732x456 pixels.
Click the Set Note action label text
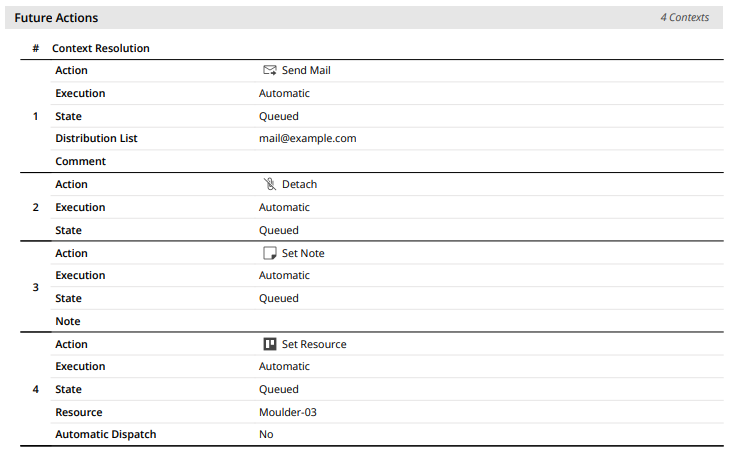point(303,254)
